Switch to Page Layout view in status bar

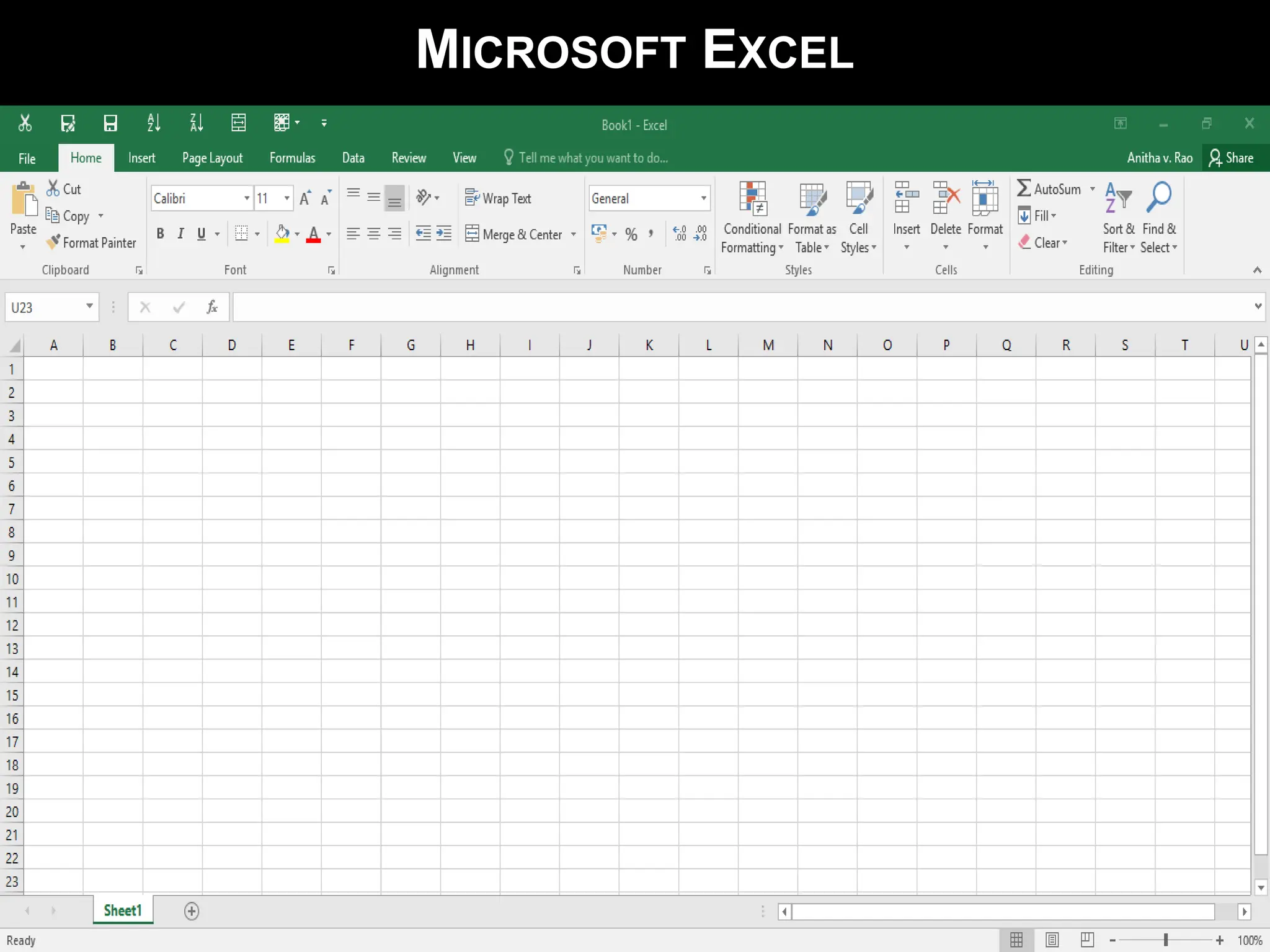[1052, 940]
